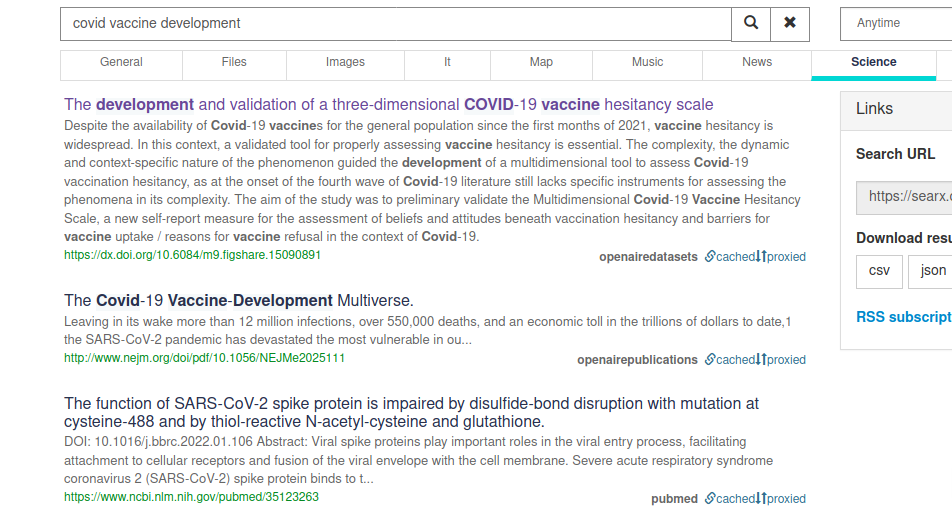The height and width of the screenshot is (511, 952).
Task: Switch to the Images tab
Action: point(345,62)
